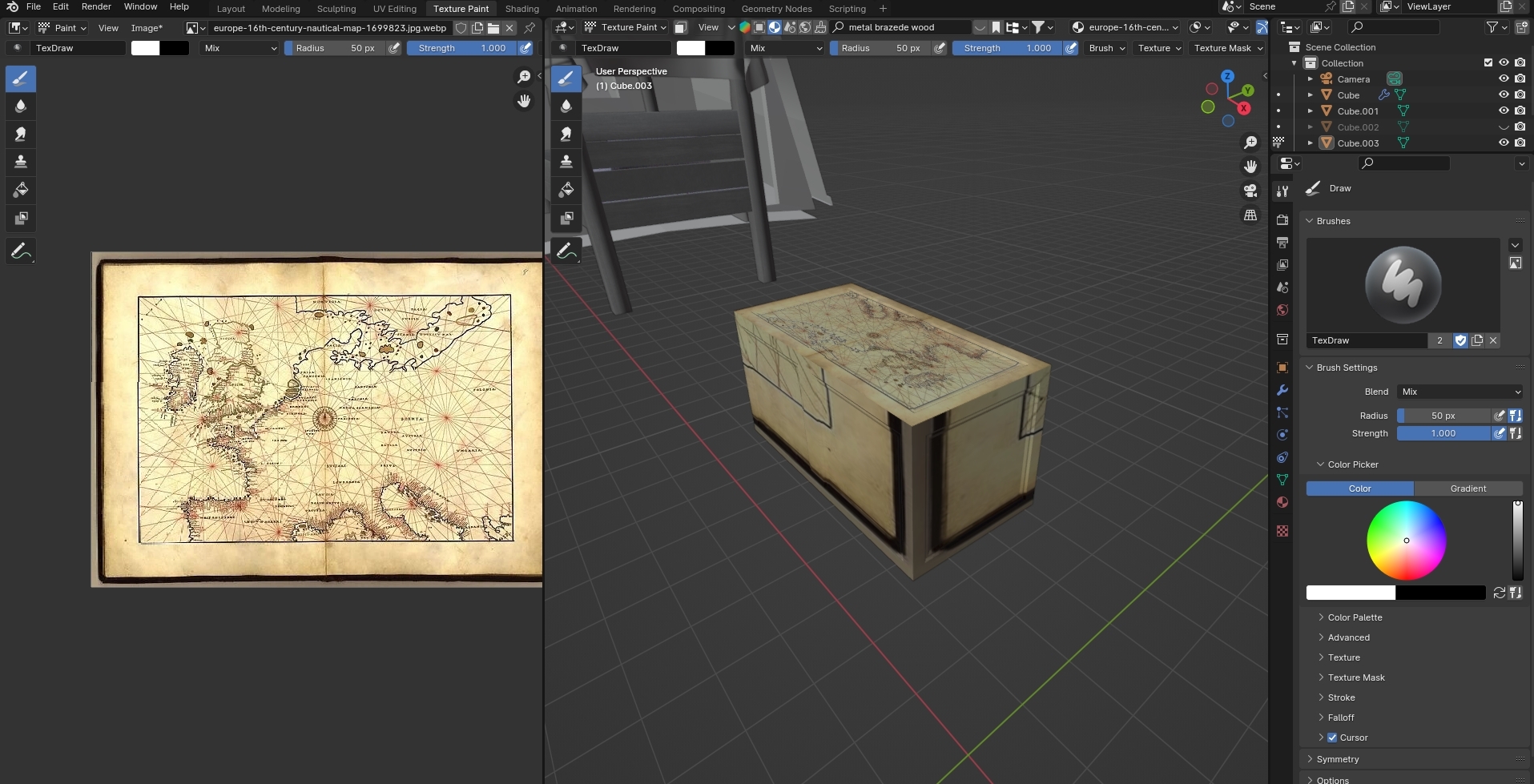Show the hidden Cube.002 object
This screenshot has width=1534, height=784.
(1504, 127)
